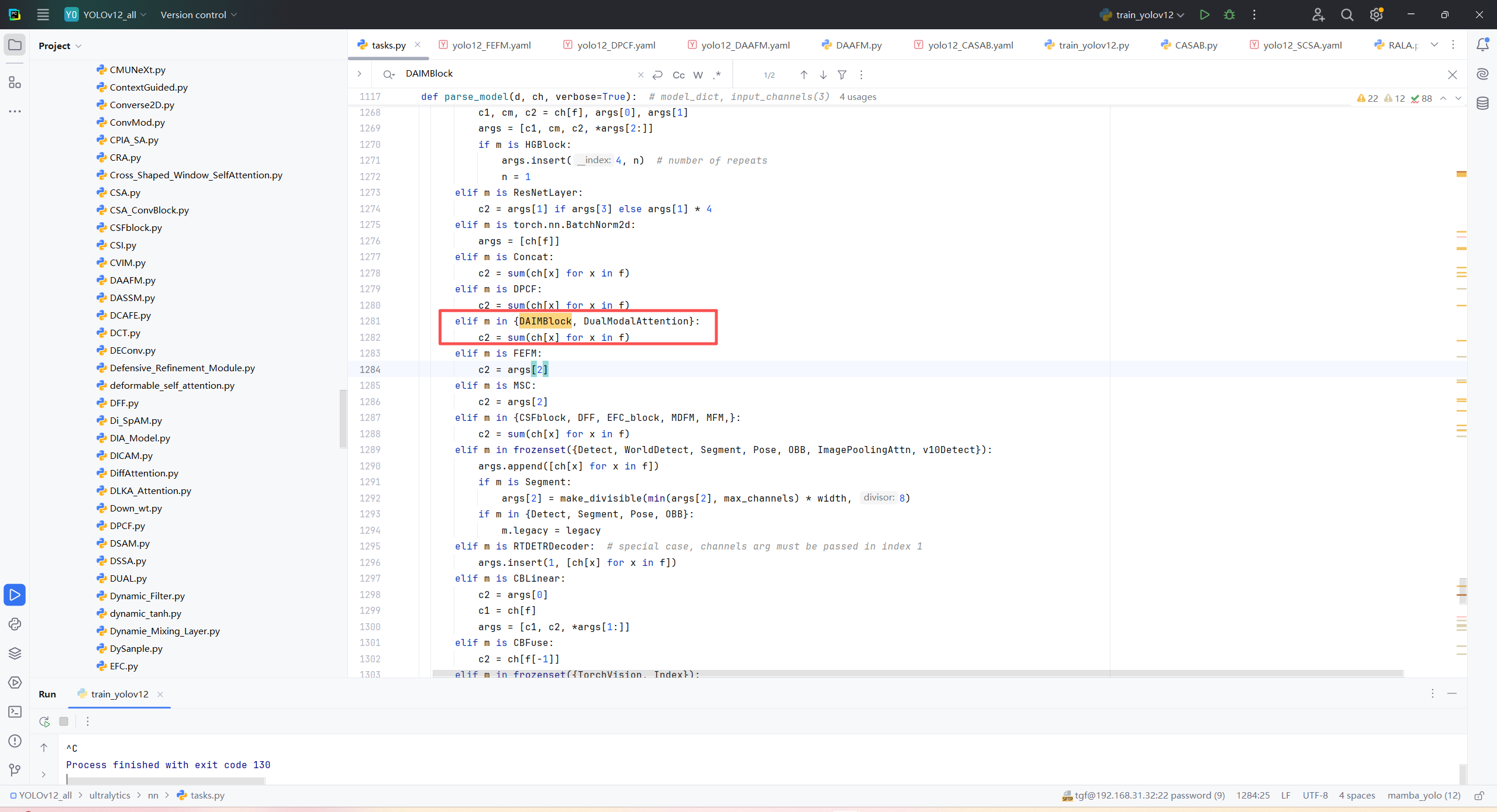Screen dimensions: 1497x812
Task: Start a debug session with the bug icon
Action: coord(1229,15)
